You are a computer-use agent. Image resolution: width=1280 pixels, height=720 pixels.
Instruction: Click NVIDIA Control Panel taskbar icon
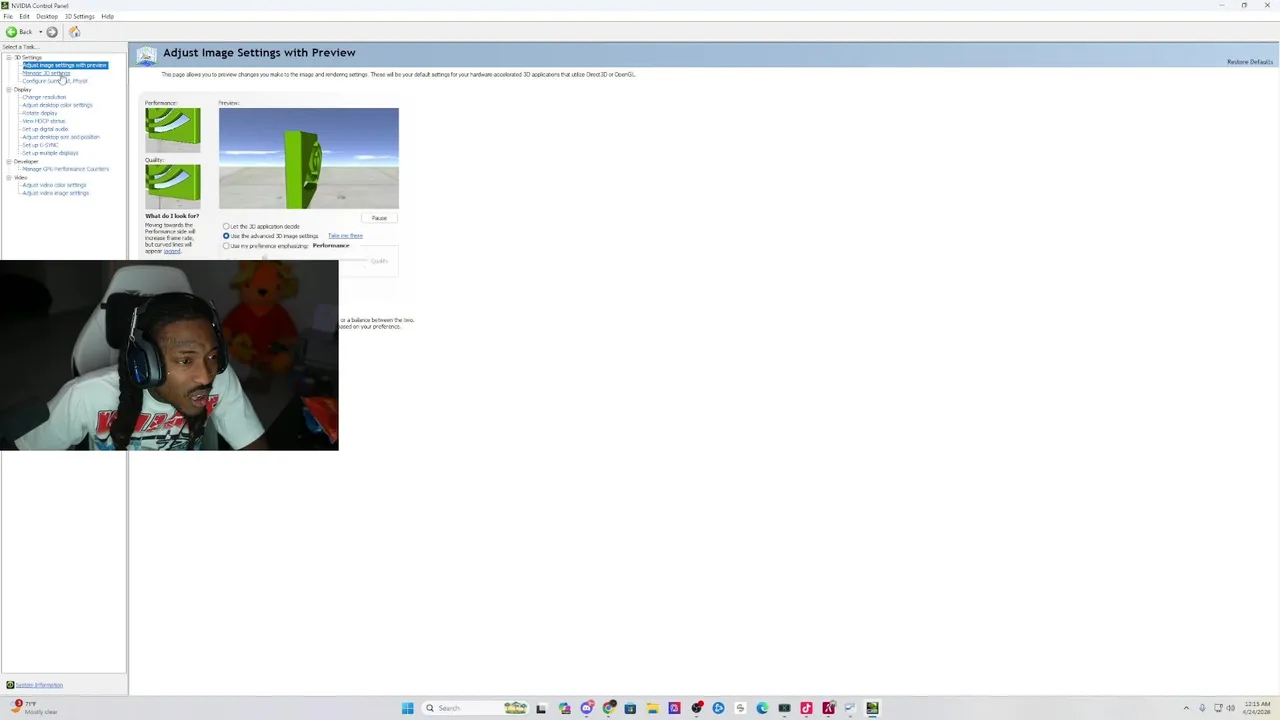[x=872, y=708]
